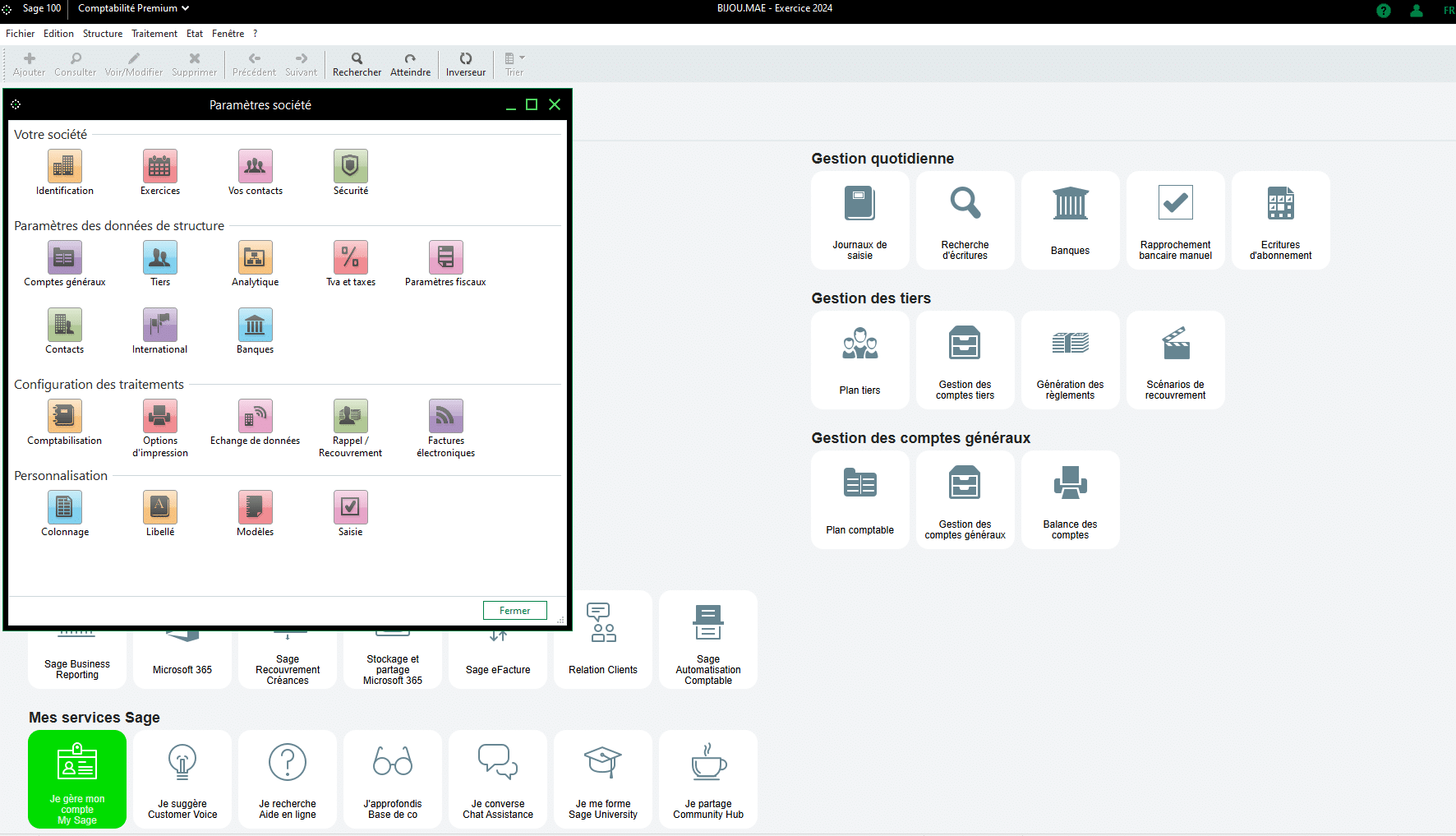1456x836 pixels.
Task: Open the Libellé personalisation icon
Action: (160, 507)
